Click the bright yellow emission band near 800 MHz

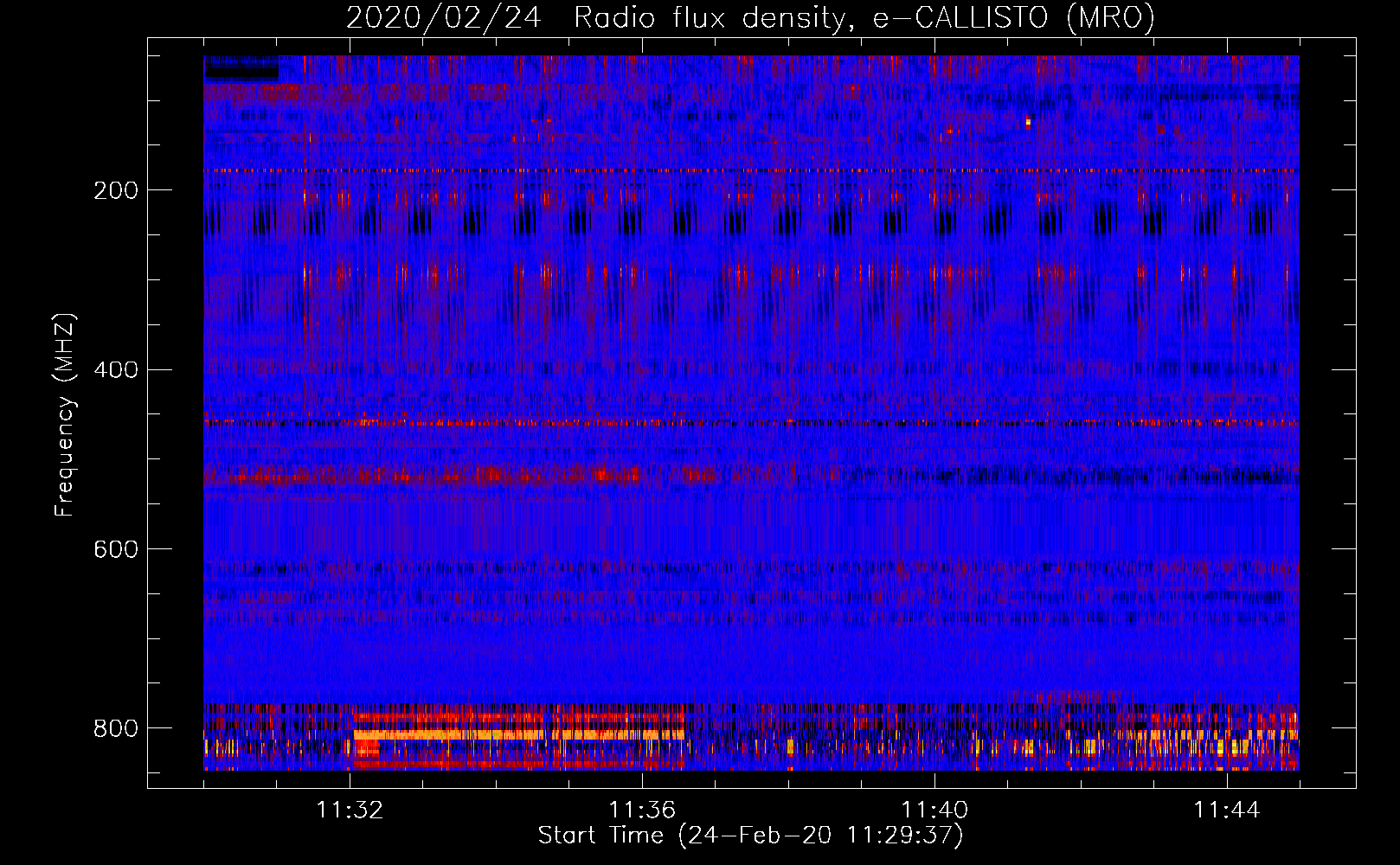pos(519,735)
